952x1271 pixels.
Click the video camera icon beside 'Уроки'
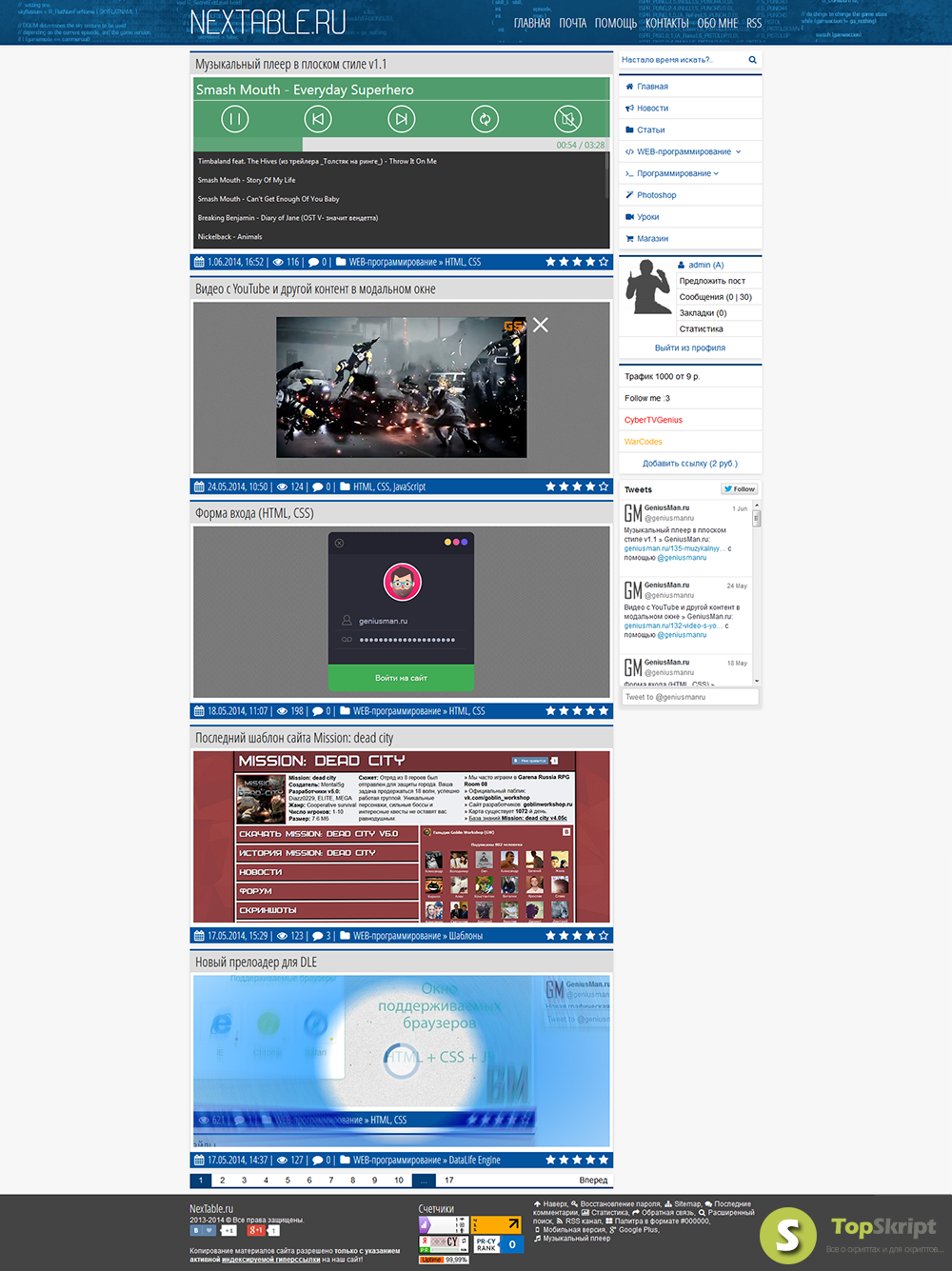coord(629,217)
